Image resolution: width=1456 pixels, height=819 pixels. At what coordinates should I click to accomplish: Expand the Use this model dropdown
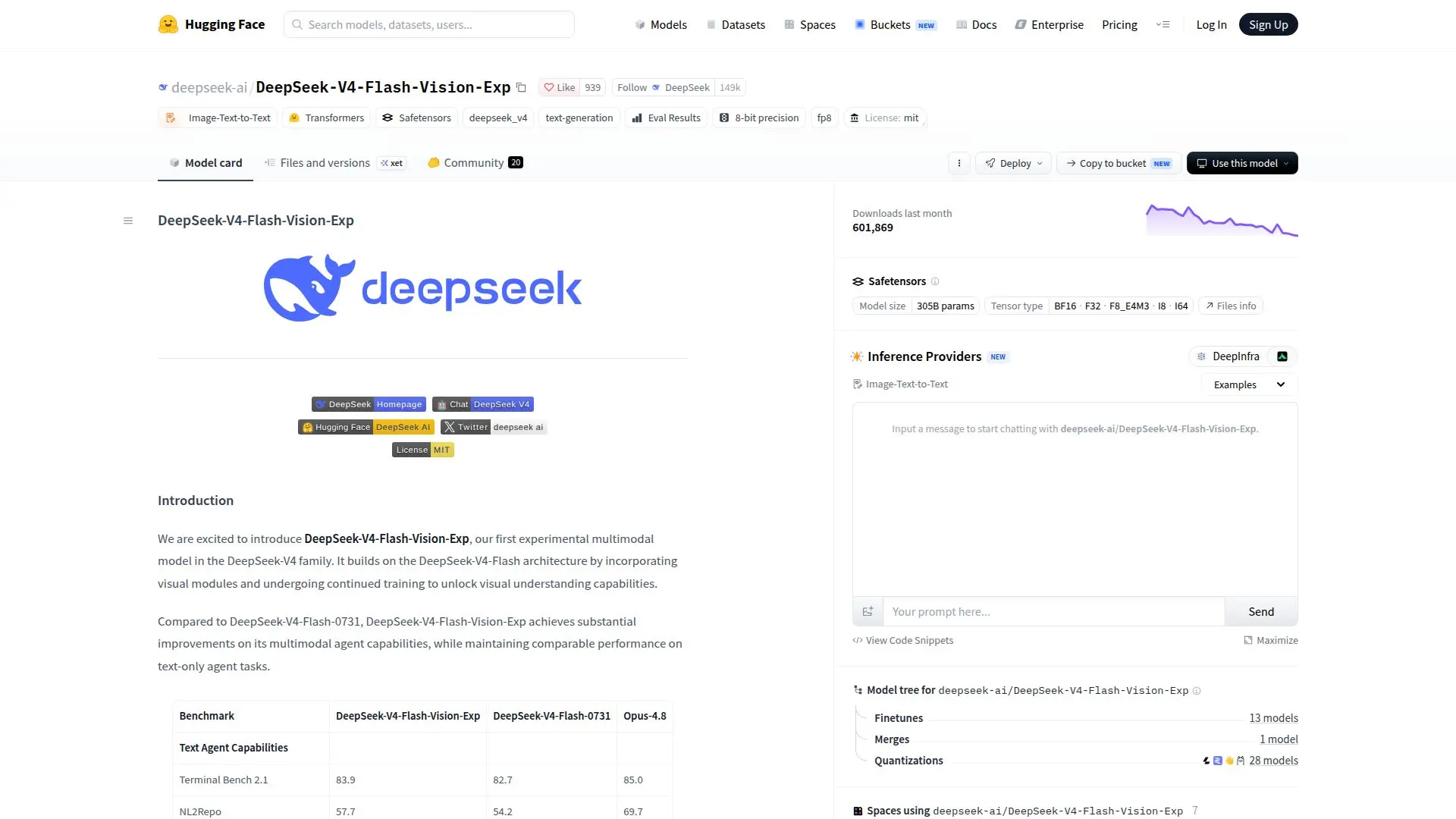click(x=1242, y=163)
